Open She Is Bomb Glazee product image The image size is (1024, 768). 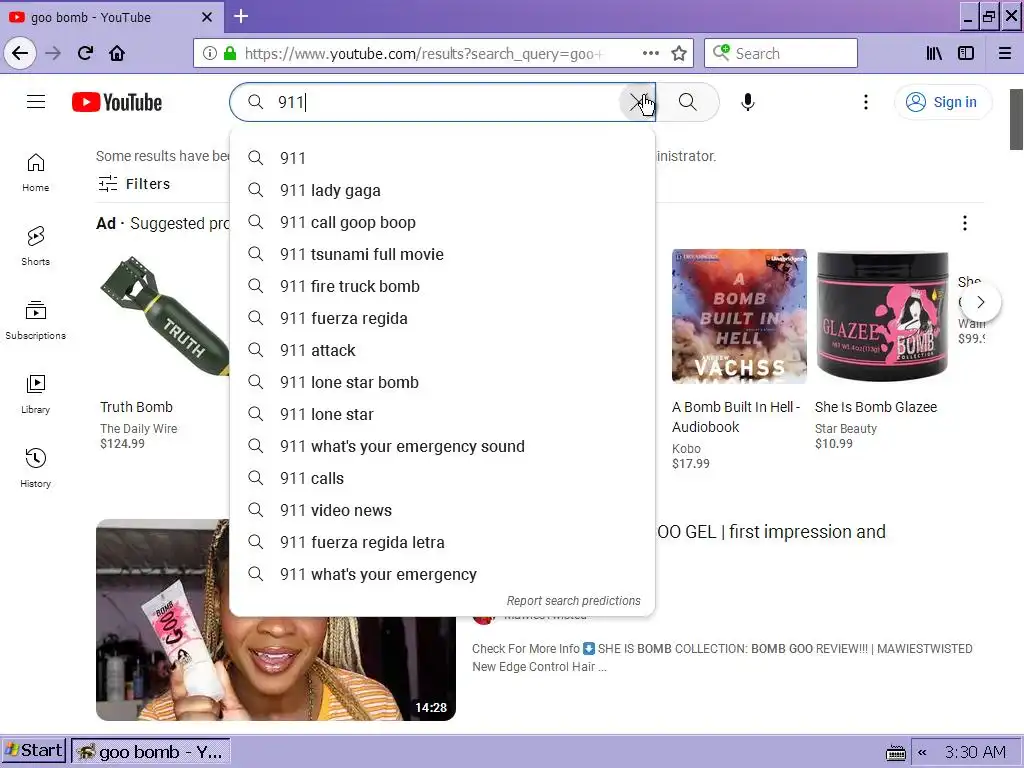click(x=882, y=316)
